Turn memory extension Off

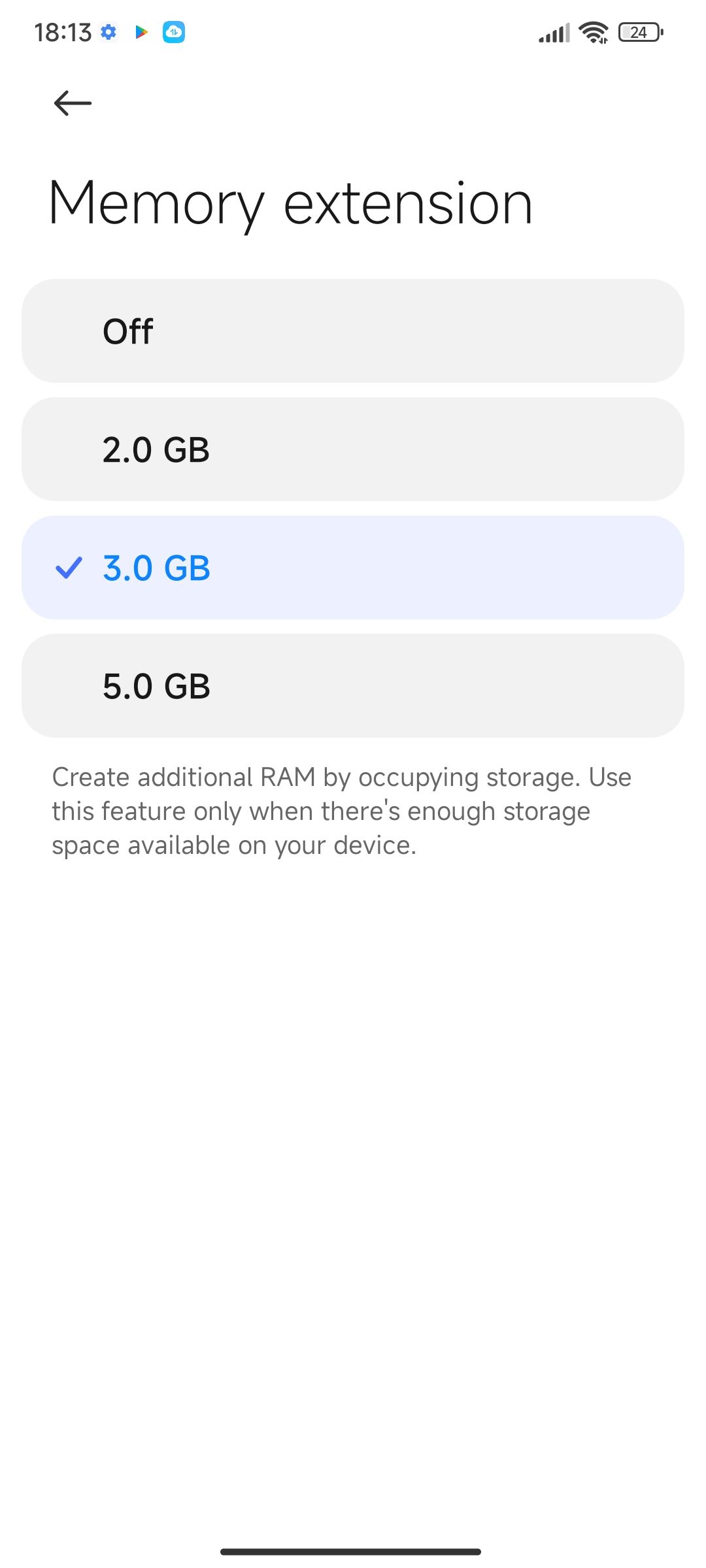[353, 331]
